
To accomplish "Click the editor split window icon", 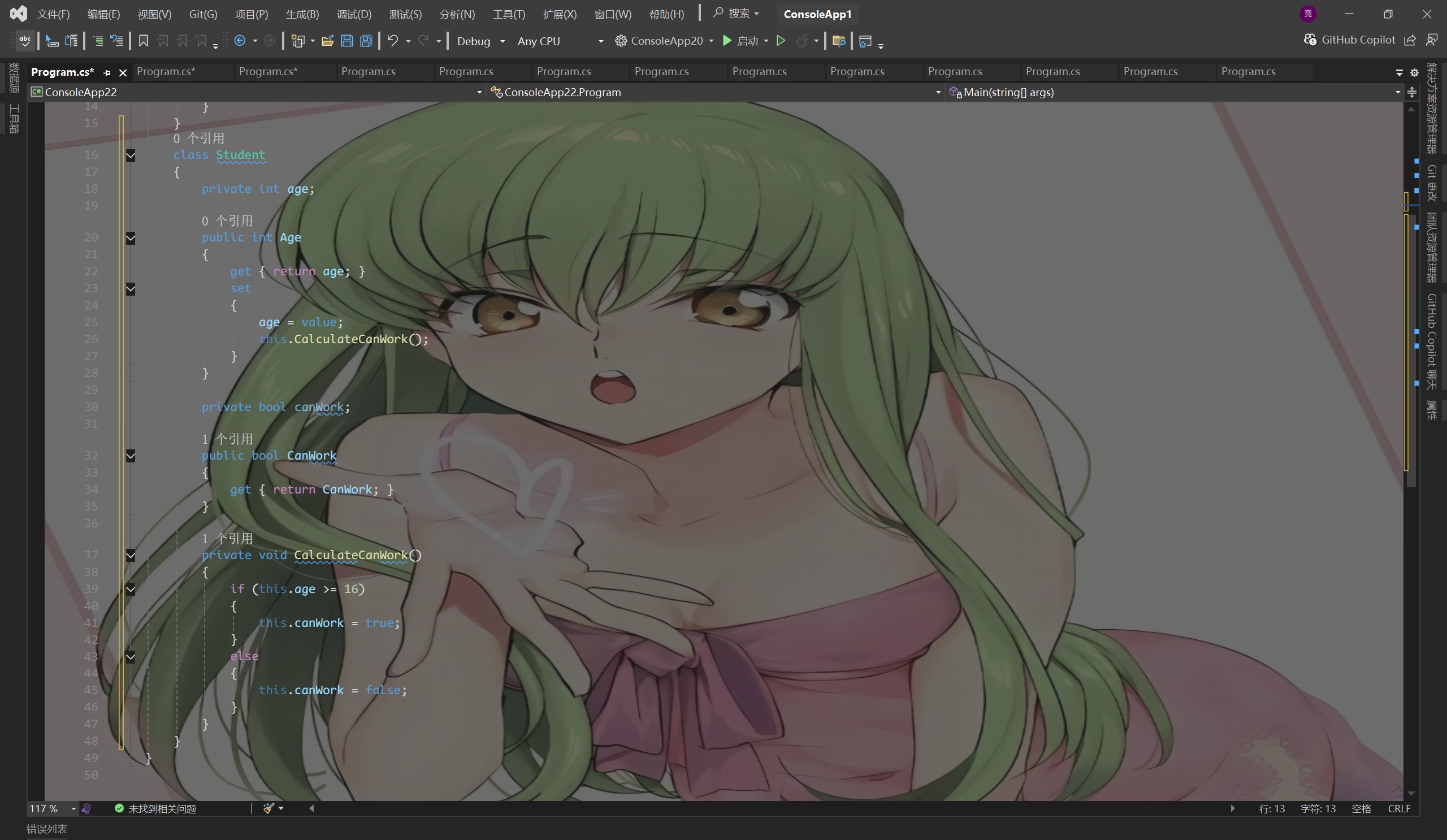I will tap(1411, 92).
